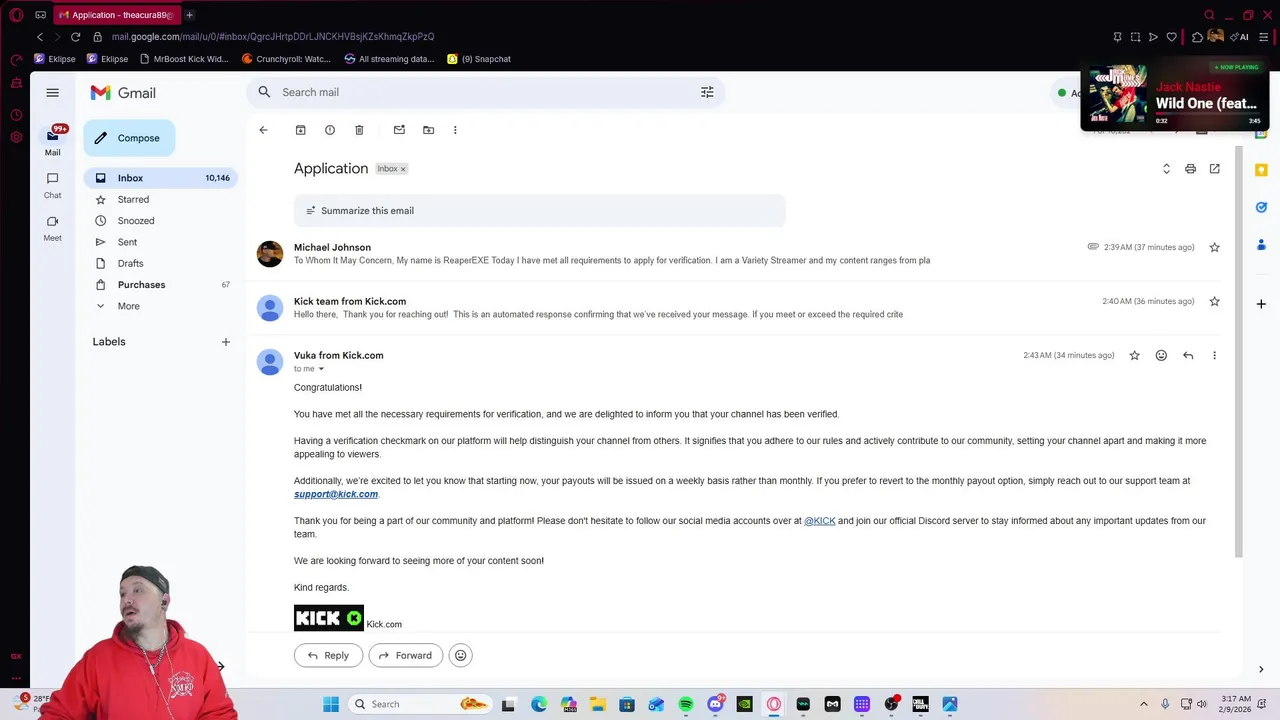Open Mail in the Gmail left rail
Viewport: 1280px width, 720px height.
tap(52, 141)
